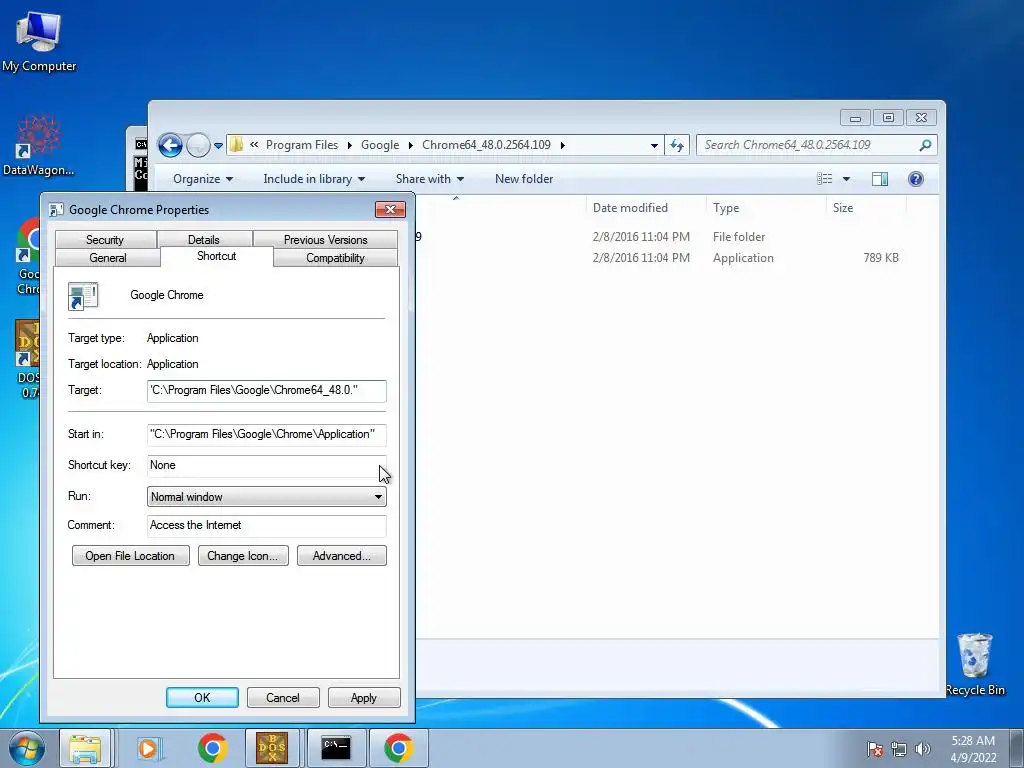Click into the Target field
This screenshot has height=768, width=1024.
[x=266, y=391]
